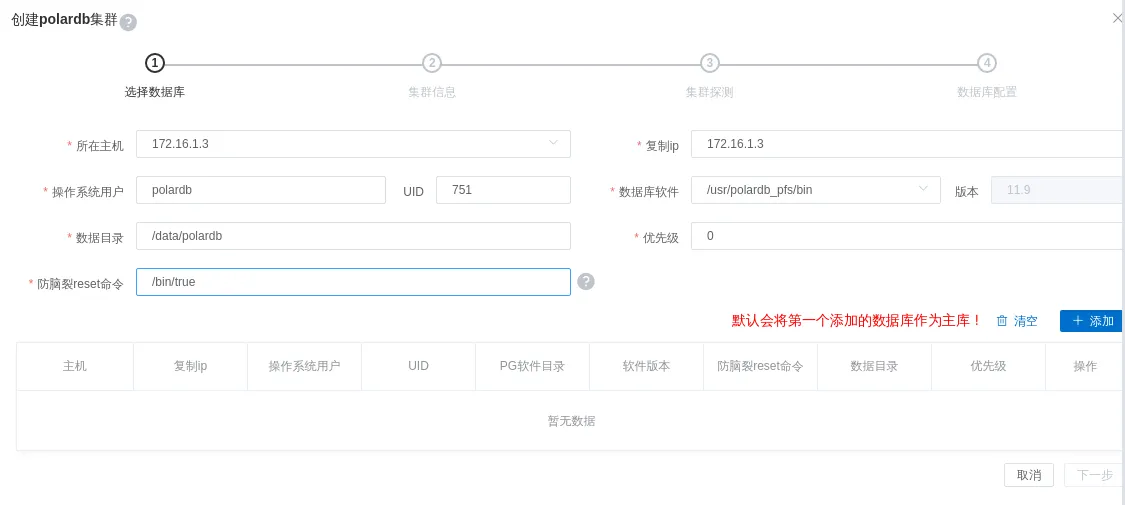The height and width of the screenshot is (505, 1125).
Task: Click step 1 circle 选择数据库
Action: coord(155,63)
